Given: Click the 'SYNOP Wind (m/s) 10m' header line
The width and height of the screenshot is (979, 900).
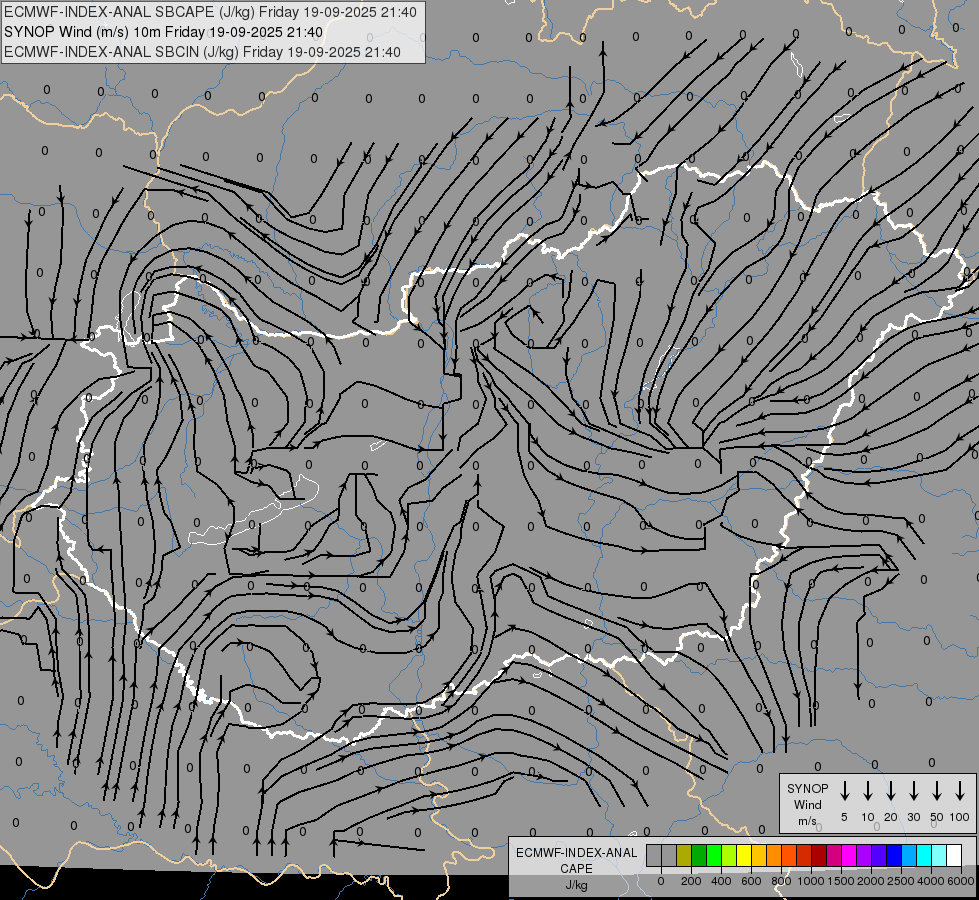Looking at the screenshot, I should coord(164,32).
